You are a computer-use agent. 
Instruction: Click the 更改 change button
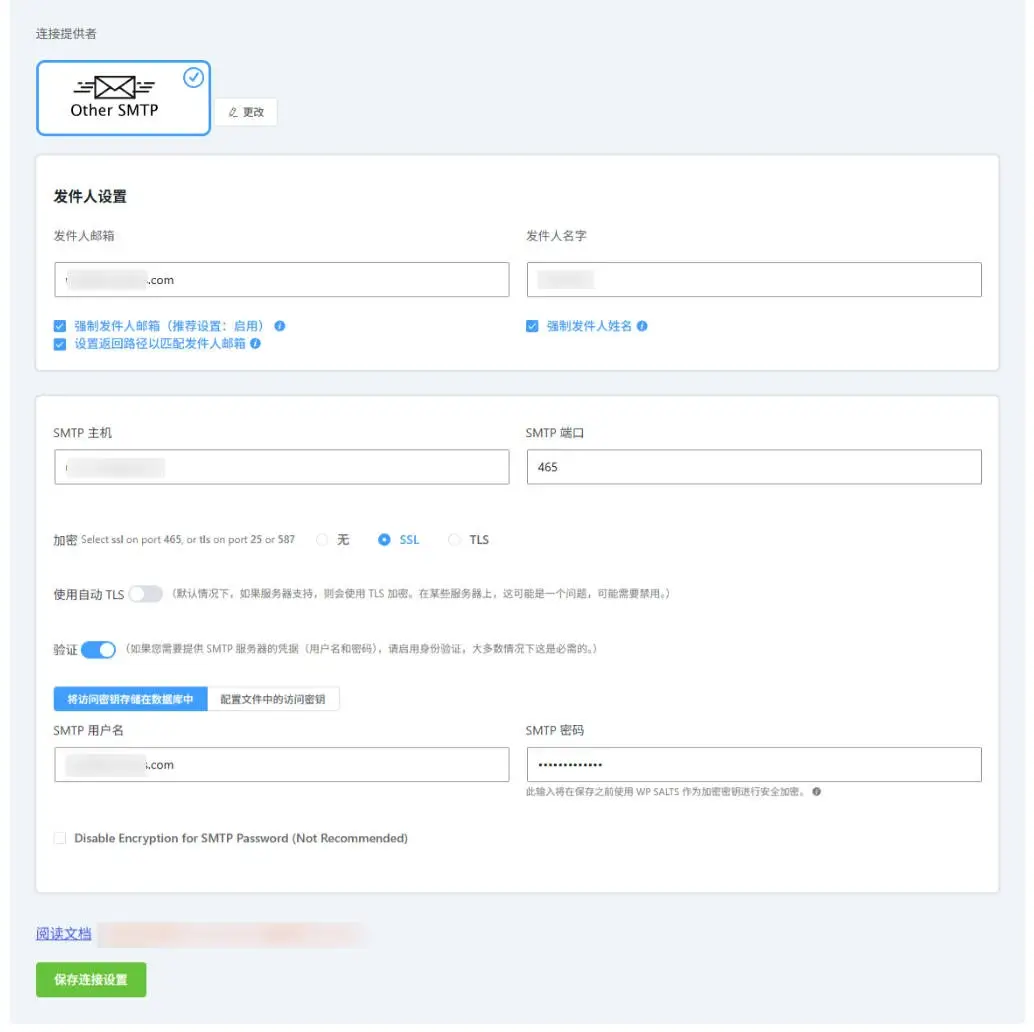click(x=246, y=112)
